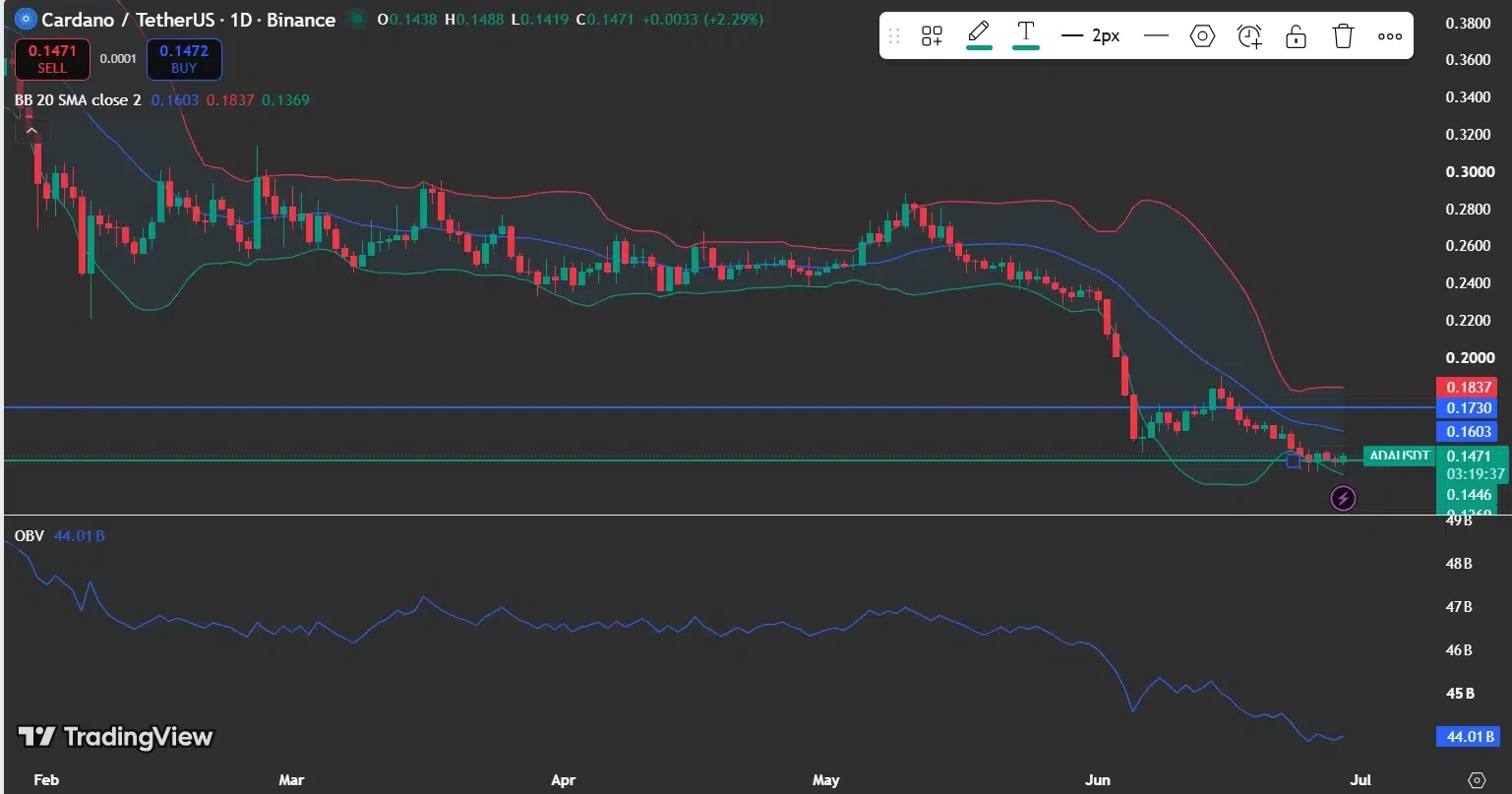
Task: Click the green market status dot
Action: coord(357,19)
